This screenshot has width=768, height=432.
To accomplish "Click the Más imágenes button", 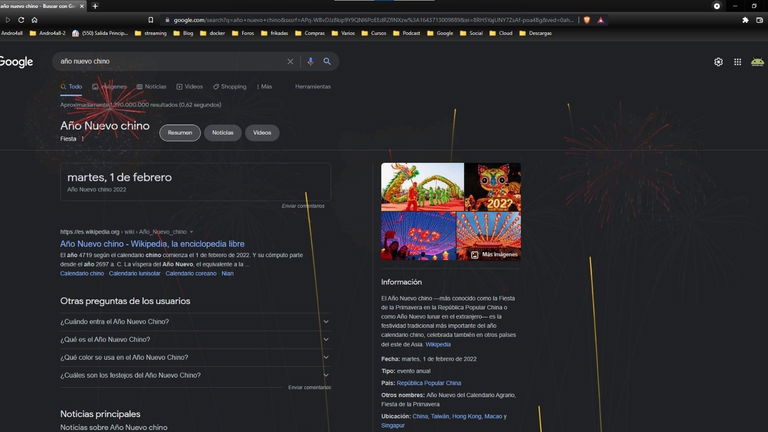I will (x=494, y=255).
